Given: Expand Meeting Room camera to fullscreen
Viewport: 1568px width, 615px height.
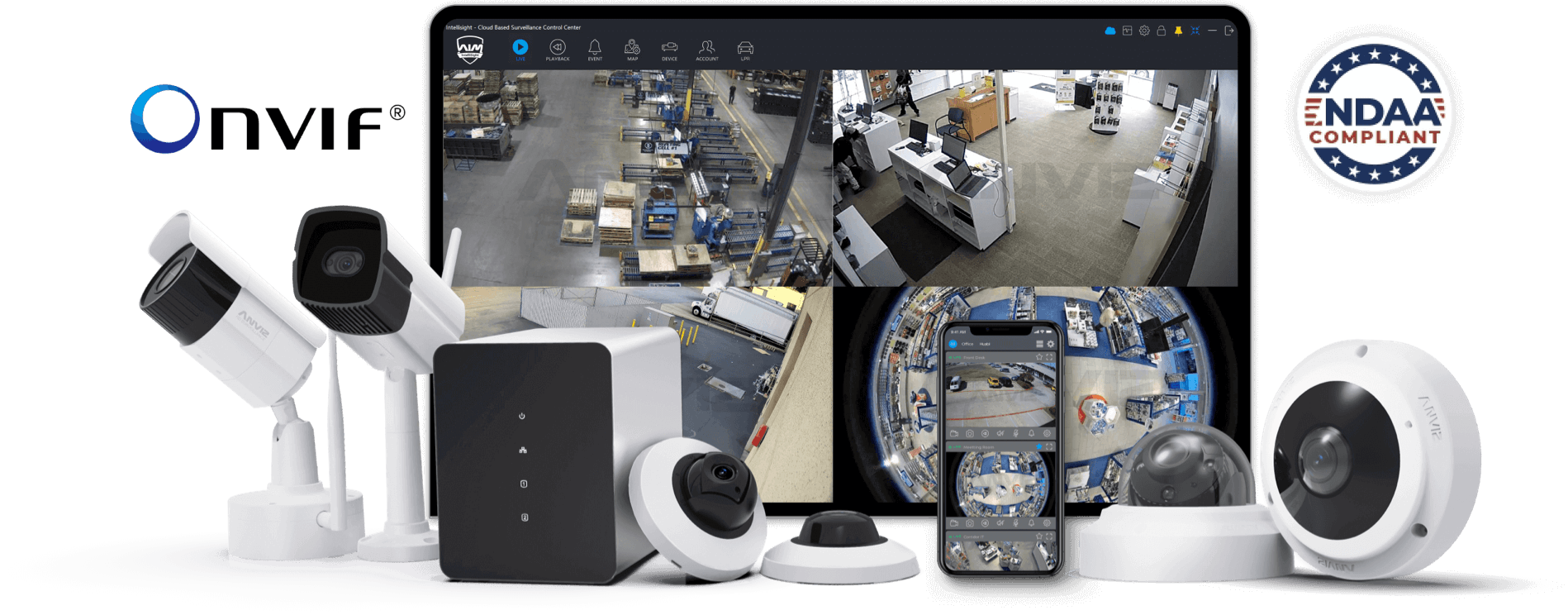Looking at the screenshot, I should coord(1049,446).
